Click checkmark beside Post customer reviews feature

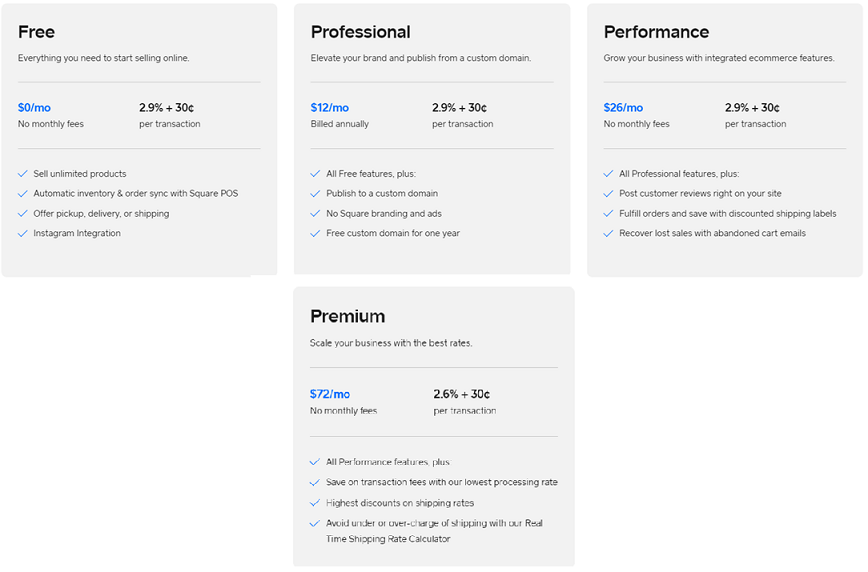[609, 194]
